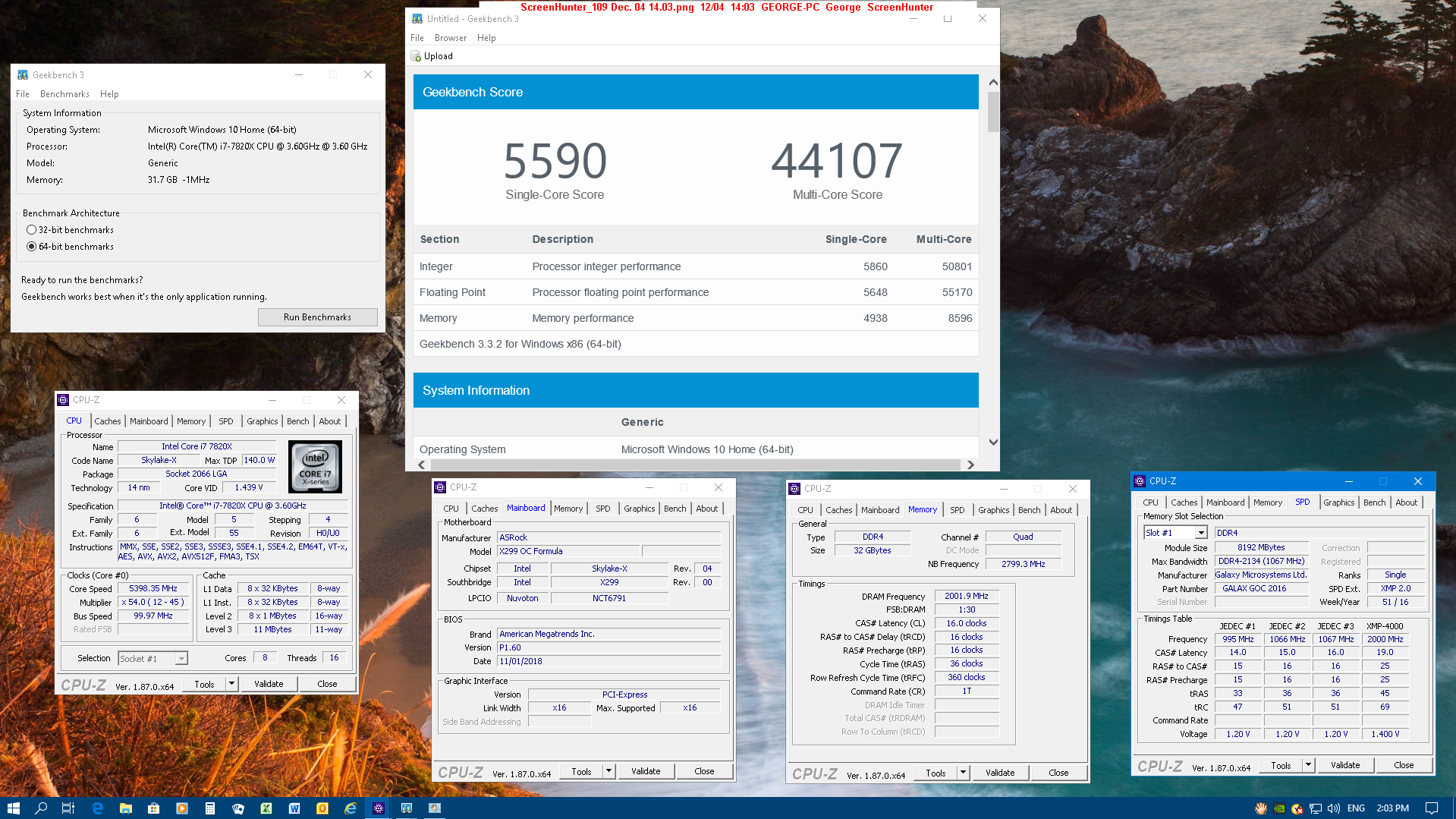Click the Core Speed value 5398.35 MHz
This screenshot has width=1456, height=819.
click(x=153, y=588)
